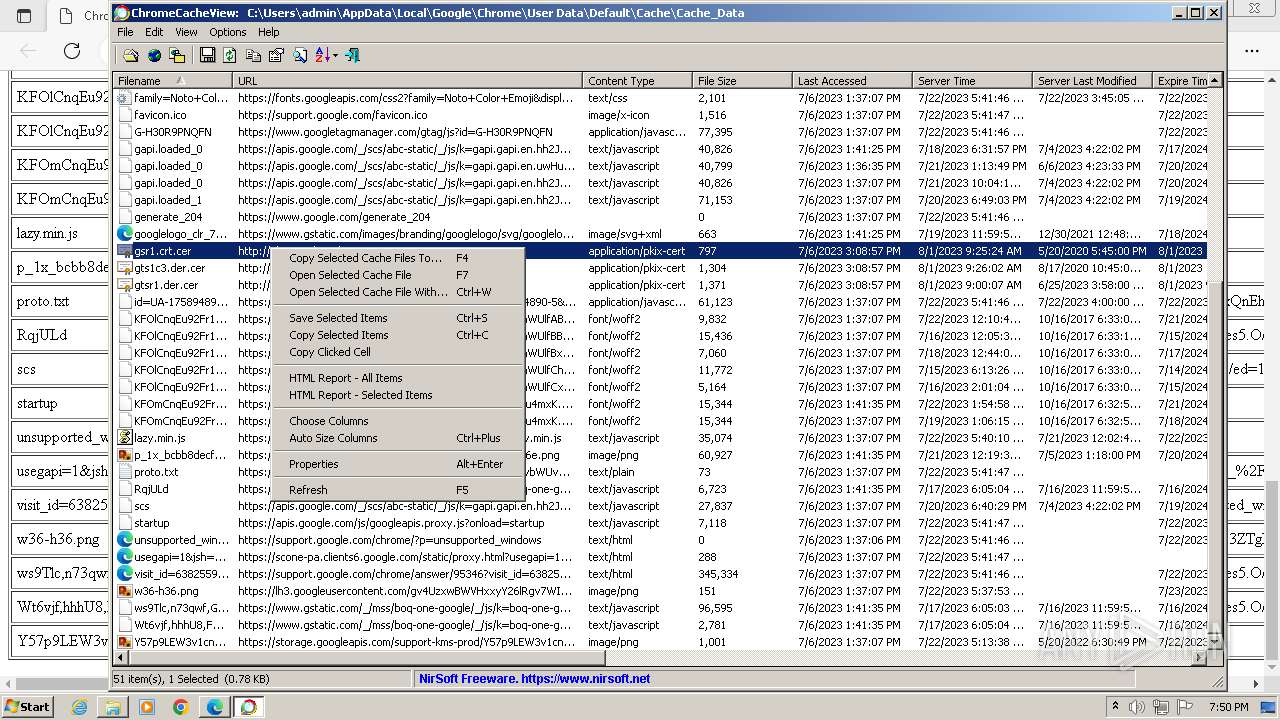Sort by Server Last Modified column header
The image size is (1280, 720).
(x=1092, y=81)
